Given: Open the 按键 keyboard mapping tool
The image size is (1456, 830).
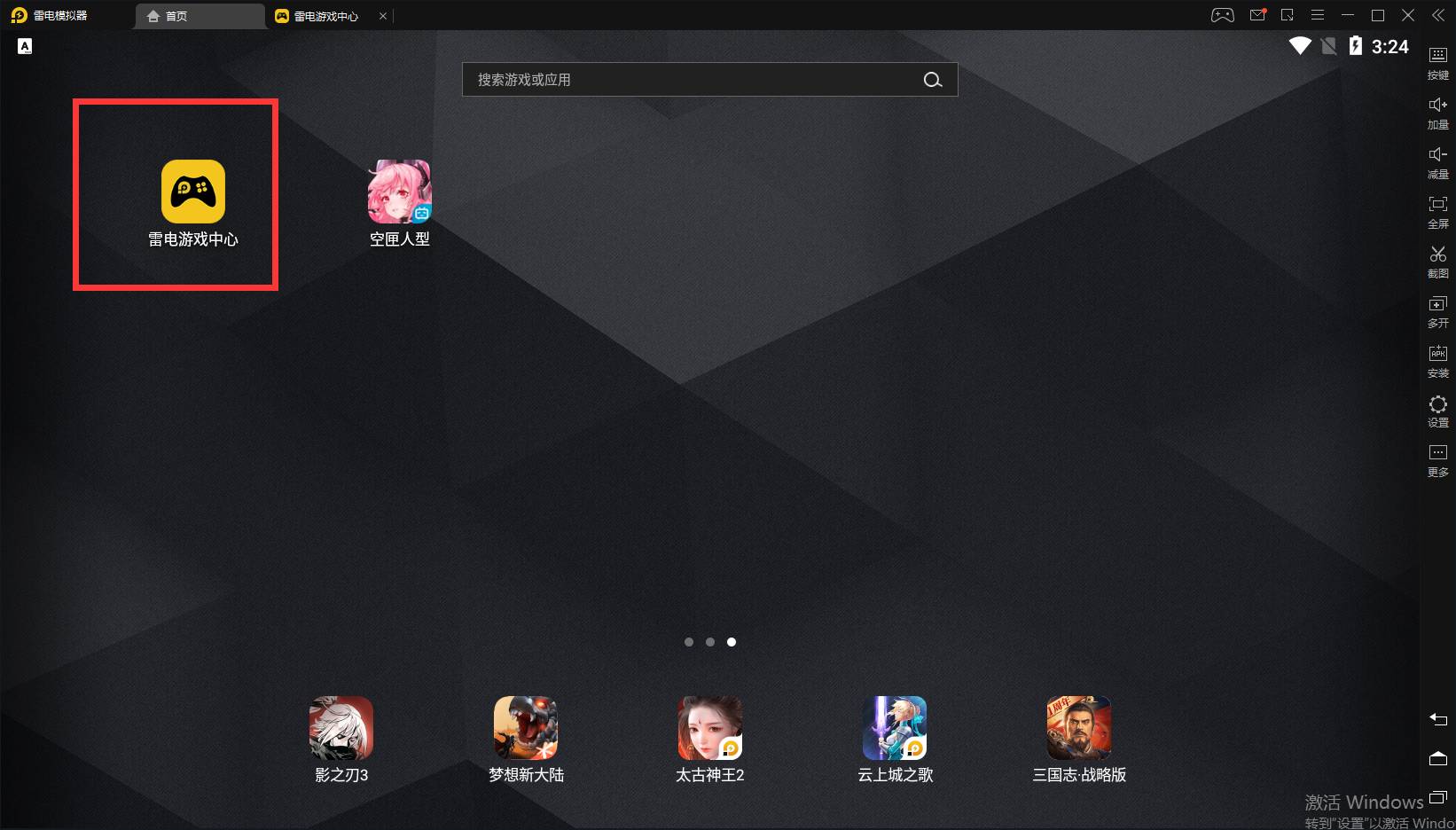Looking at the screenshot, I should coord(1438,63).
